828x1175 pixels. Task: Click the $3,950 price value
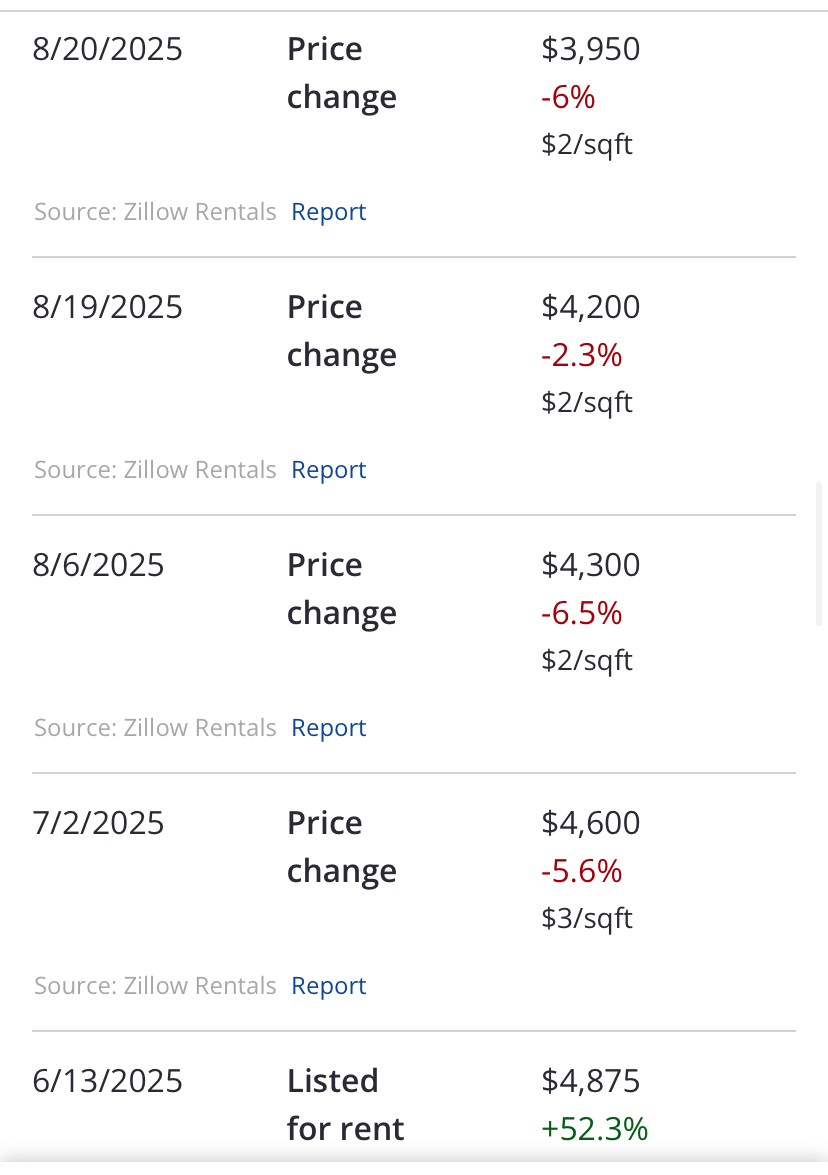click(590, 49)
